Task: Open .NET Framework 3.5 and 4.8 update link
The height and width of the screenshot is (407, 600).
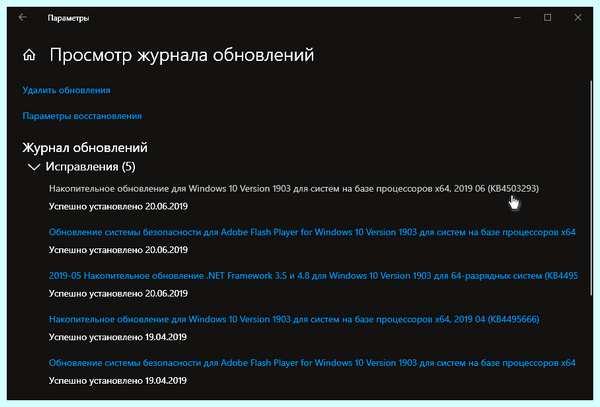Action: tap(313, 276)
